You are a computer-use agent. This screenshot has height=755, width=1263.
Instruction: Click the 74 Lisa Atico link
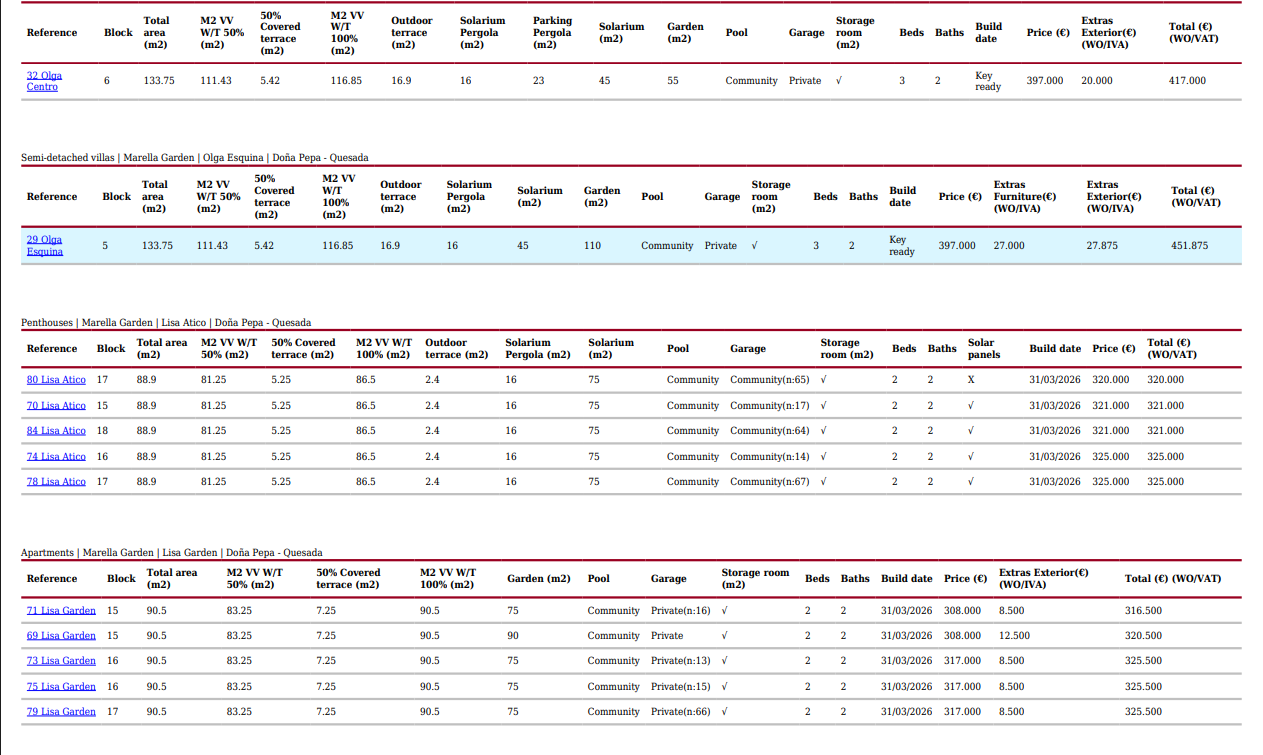56,457
